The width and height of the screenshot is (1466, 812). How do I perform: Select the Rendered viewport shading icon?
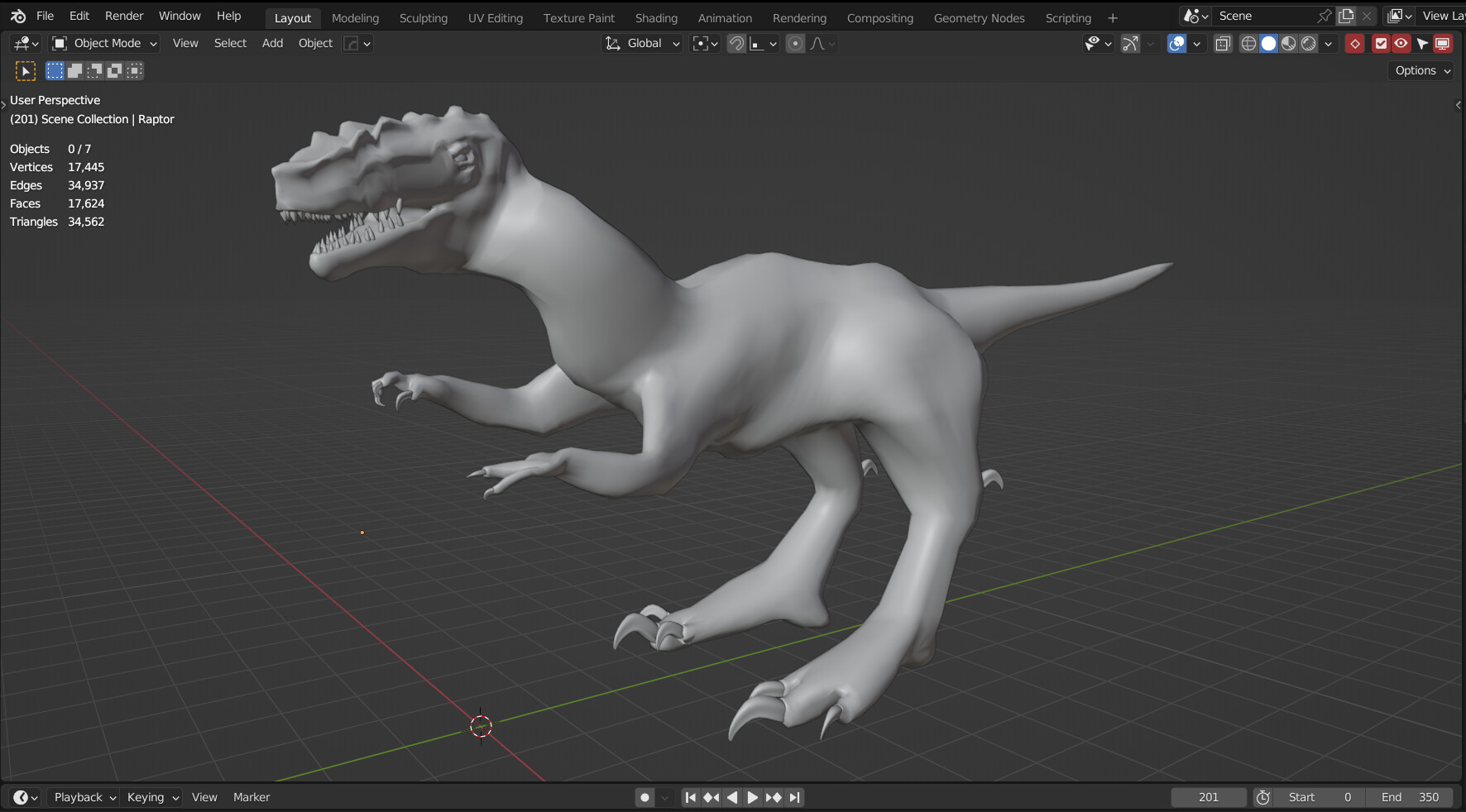(x=1308, y=43)
